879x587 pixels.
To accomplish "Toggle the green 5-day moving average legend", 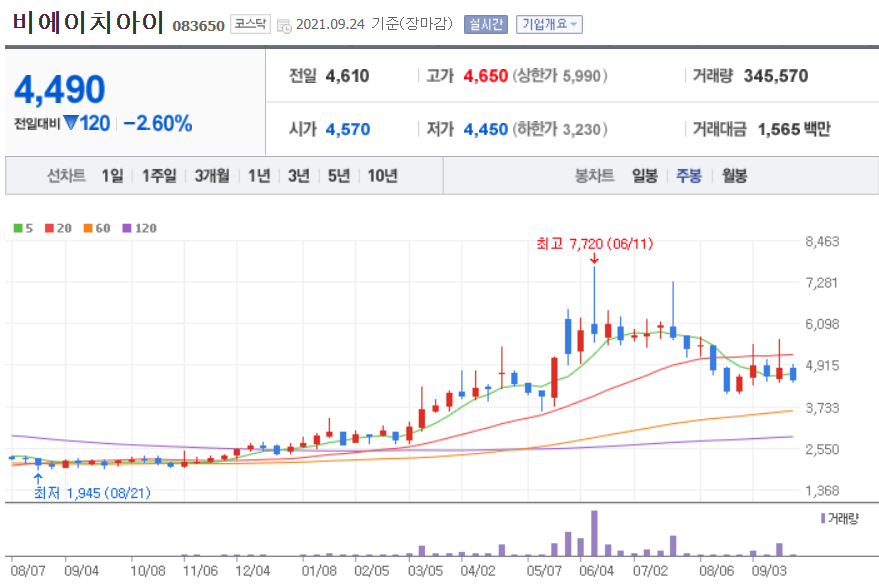I will click(24, 229).
